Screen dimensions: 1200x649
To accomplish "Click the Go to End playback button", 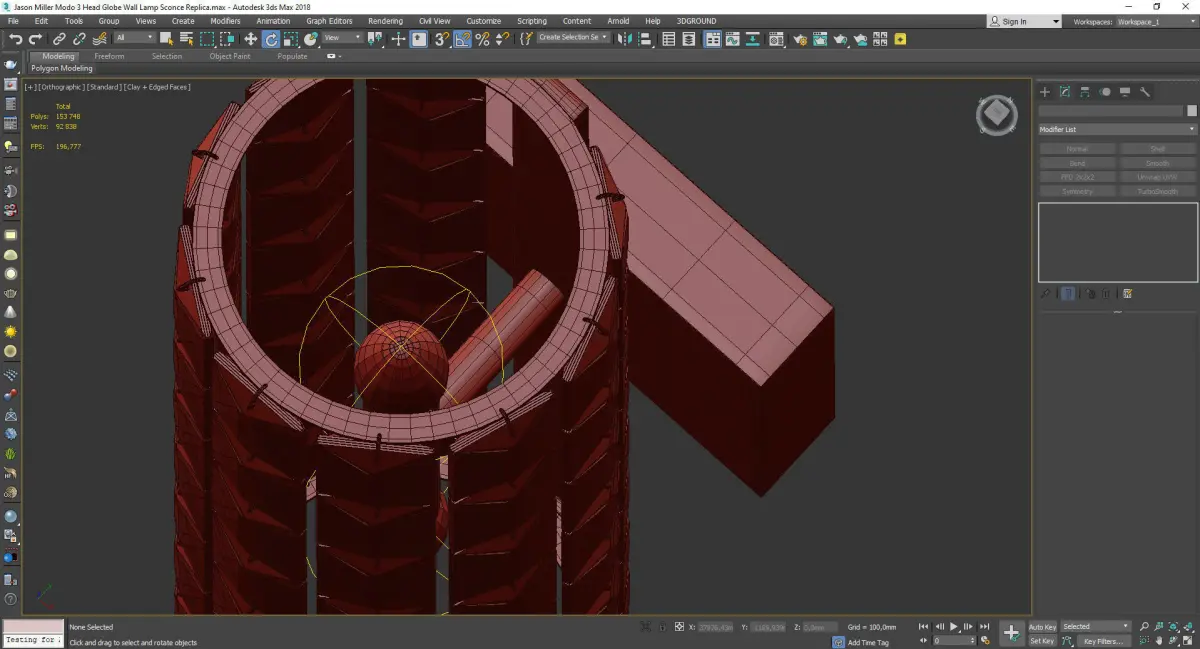I will tap(984, 627).
